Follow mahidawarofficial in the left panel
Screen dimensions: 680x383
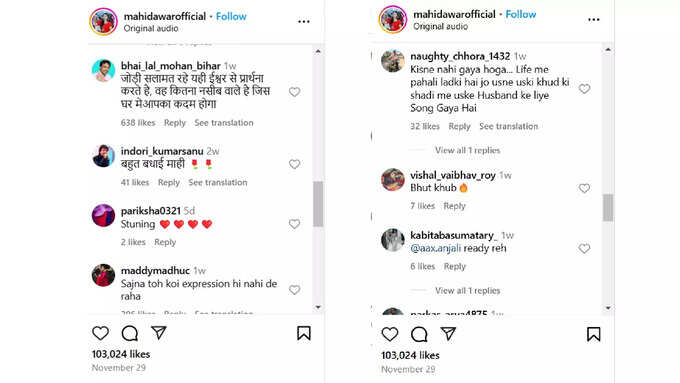231,16
